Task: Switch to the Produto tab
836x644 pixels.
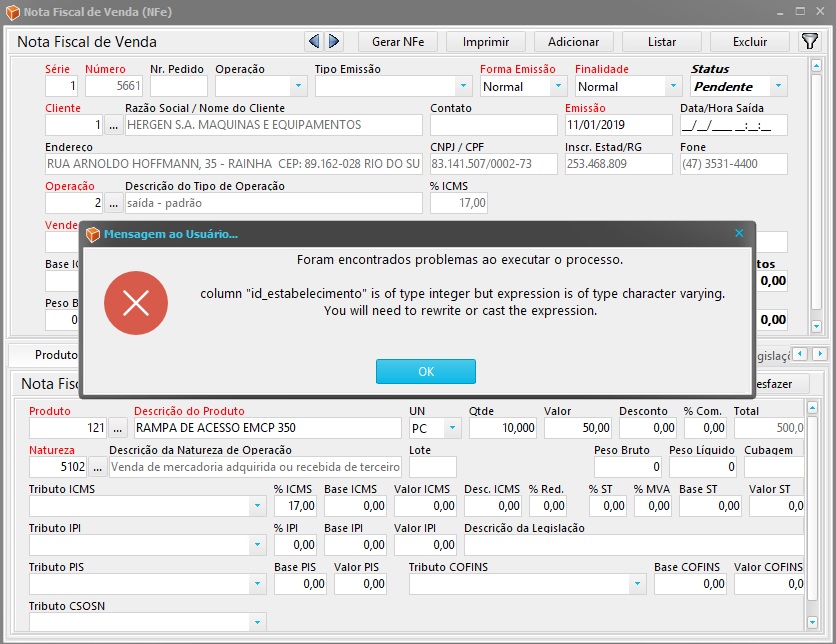Action: pyautogui.click(x=56, y=355)
